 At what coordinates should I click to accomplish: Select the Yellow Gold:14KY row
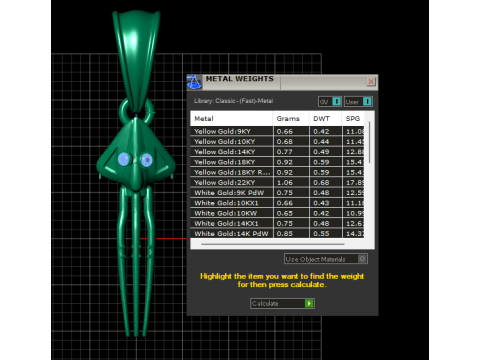pos(277,152)
